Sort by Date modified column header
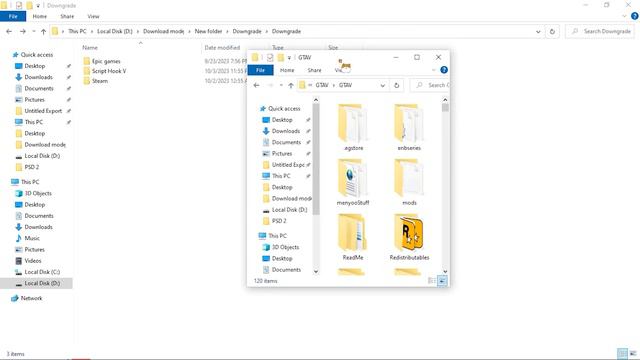Viewport: 640px width, 360px height. tap(222, 48)
